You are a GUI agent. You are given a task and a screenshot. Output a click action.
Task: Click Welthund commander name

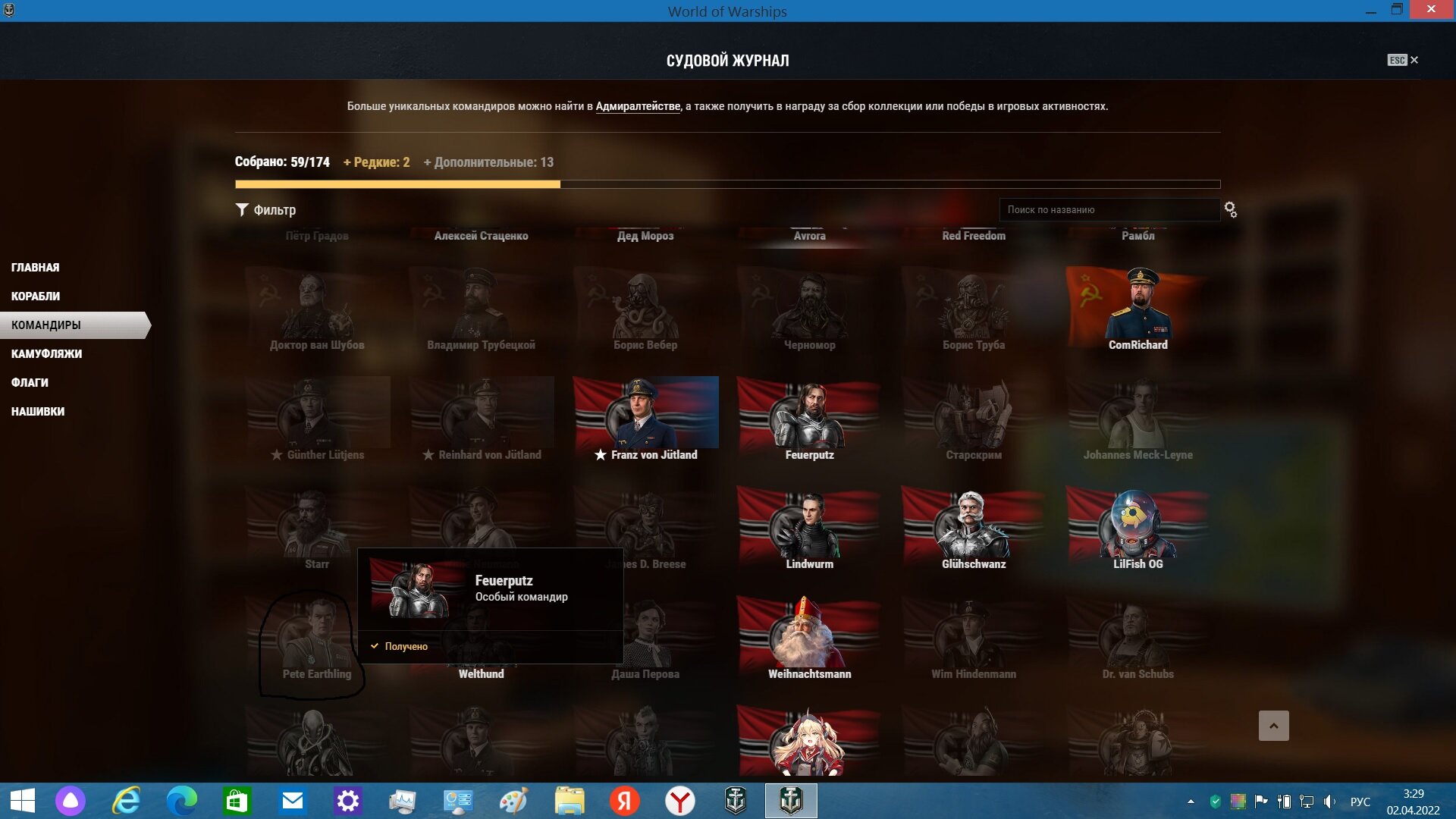pos(481,673)
